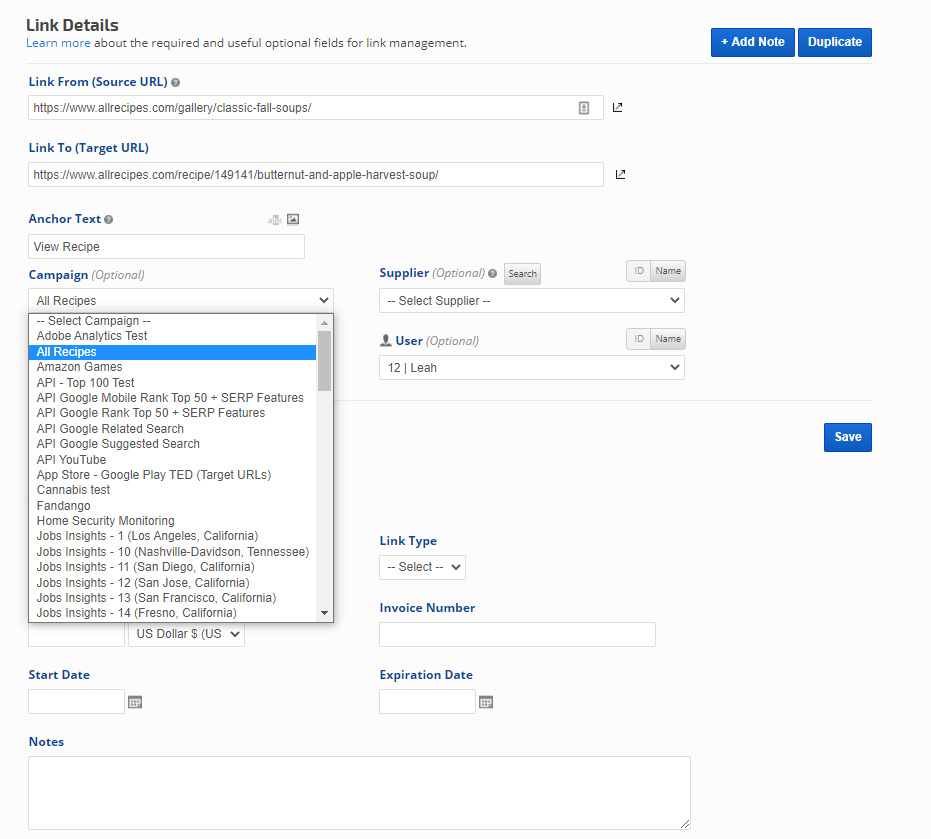Image resolution: width=931 pixels, height=839 pixels.
Task: Open the Link Type dropdown
Action: tap(422, 567)
